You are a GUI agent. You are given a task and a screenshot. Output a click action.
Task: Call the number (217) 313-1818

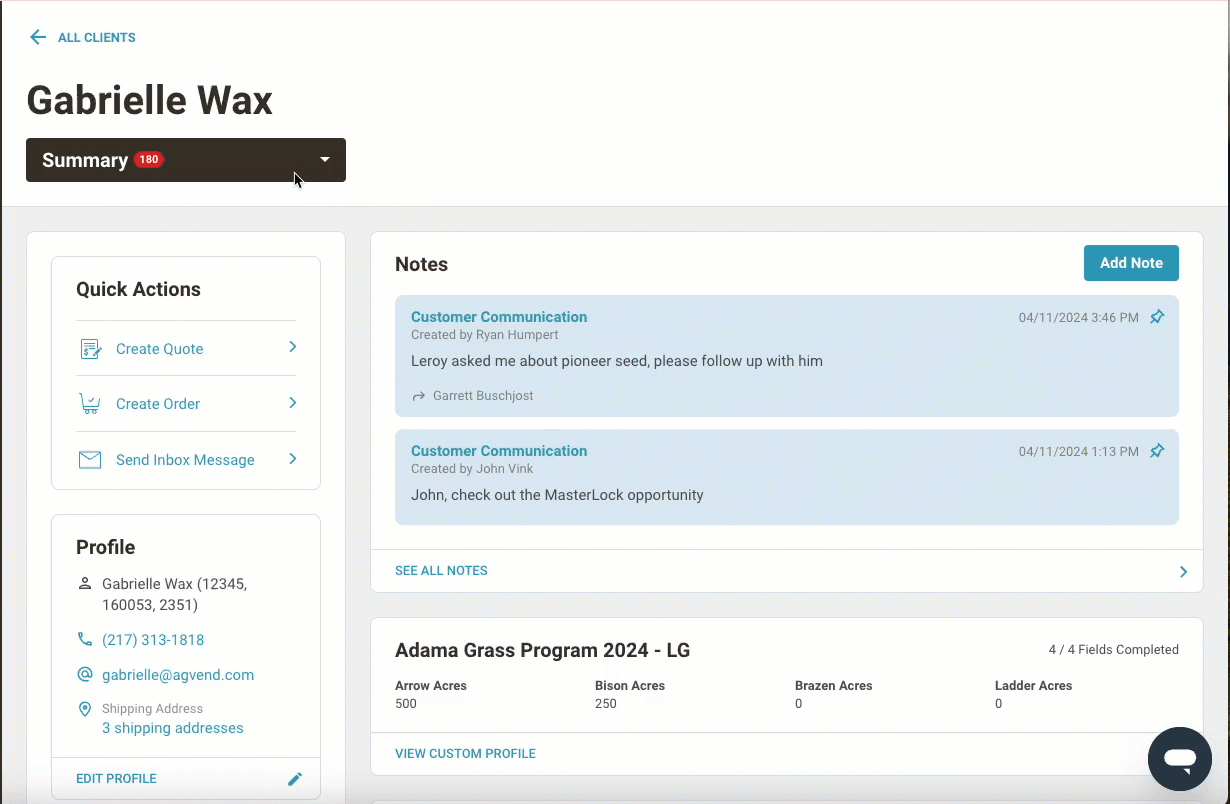coord(153,640)
